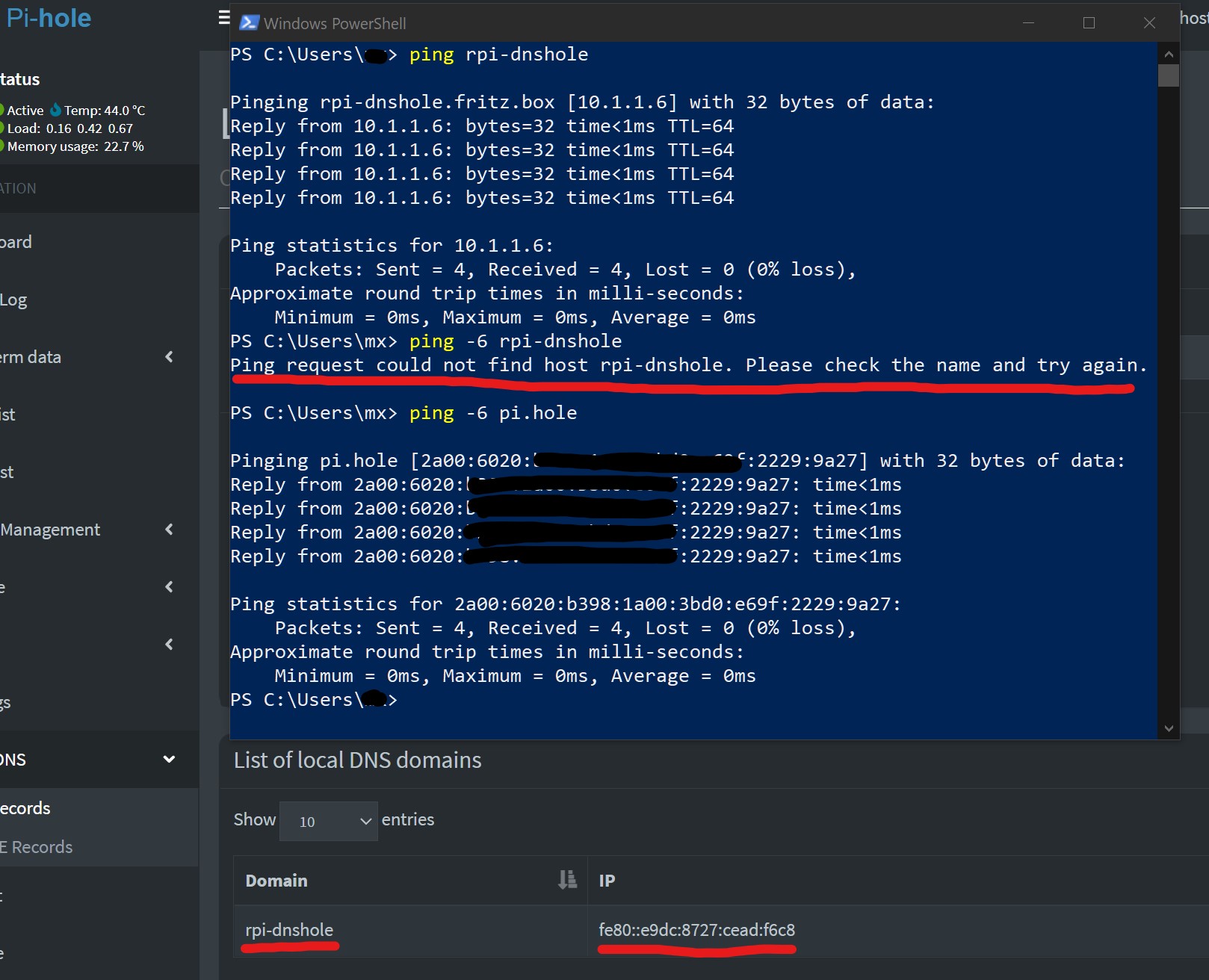Sort the table by Domain column icon
The width and height of the screenshot is (1209, 980).
pos(568,880)
